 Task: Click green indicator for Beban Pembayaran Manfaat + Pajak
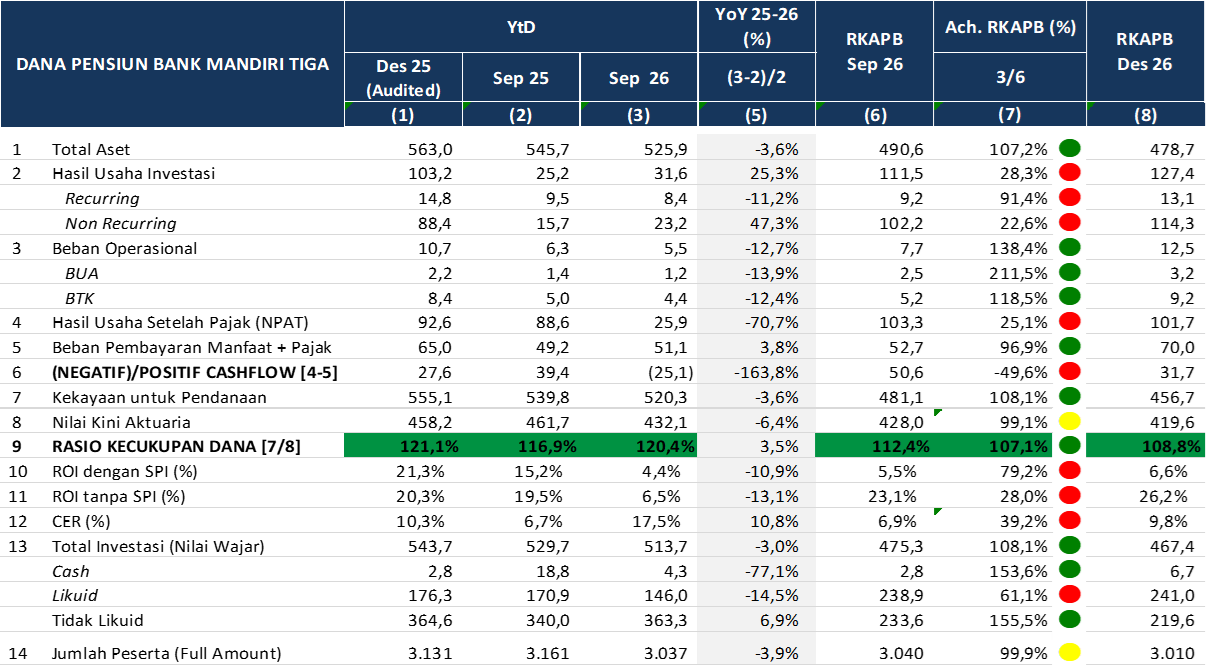pos(1069,347)
